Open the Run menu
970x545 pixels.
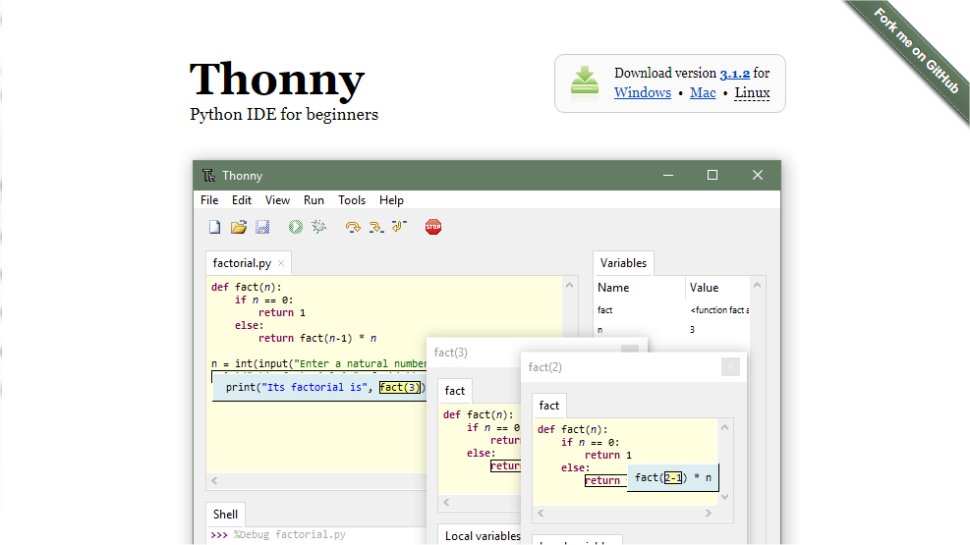[x=314, y=200]
